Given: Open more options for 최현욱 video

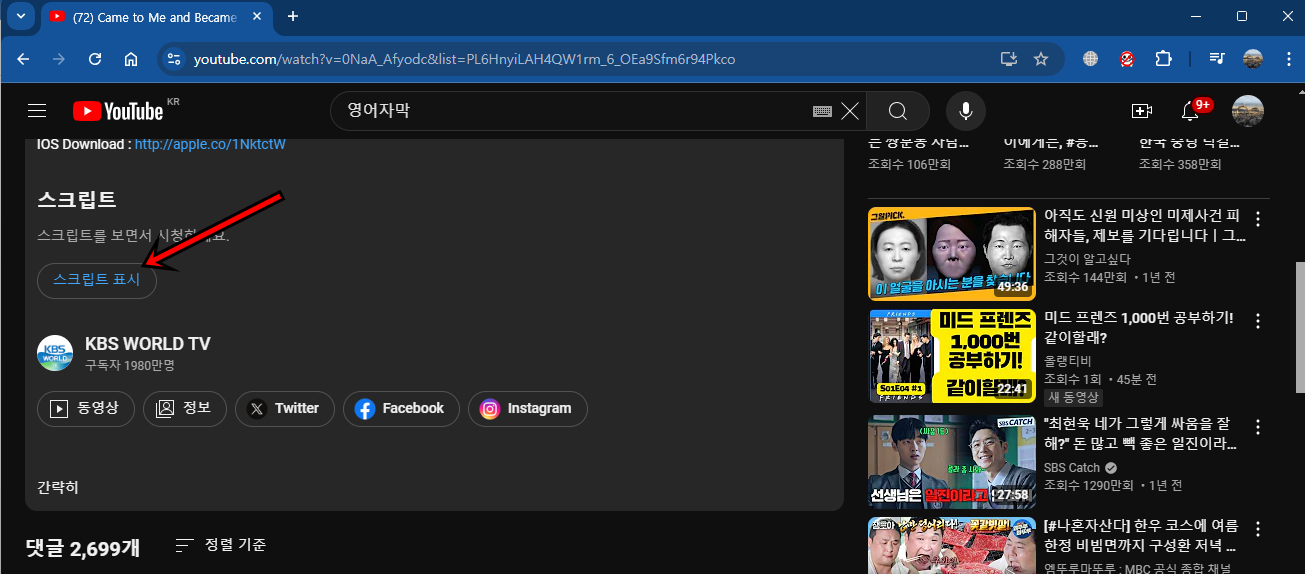Looking at the screenshot, I should tap(1258, 426).
